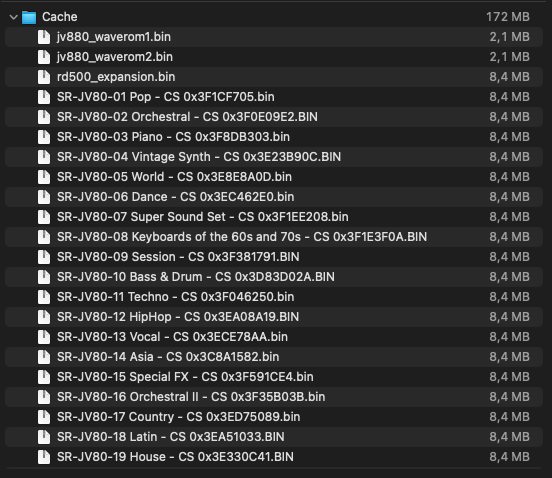Select SR-JV80-16 Orchestral II file name

pyautogui.click(x=191, y=397)
